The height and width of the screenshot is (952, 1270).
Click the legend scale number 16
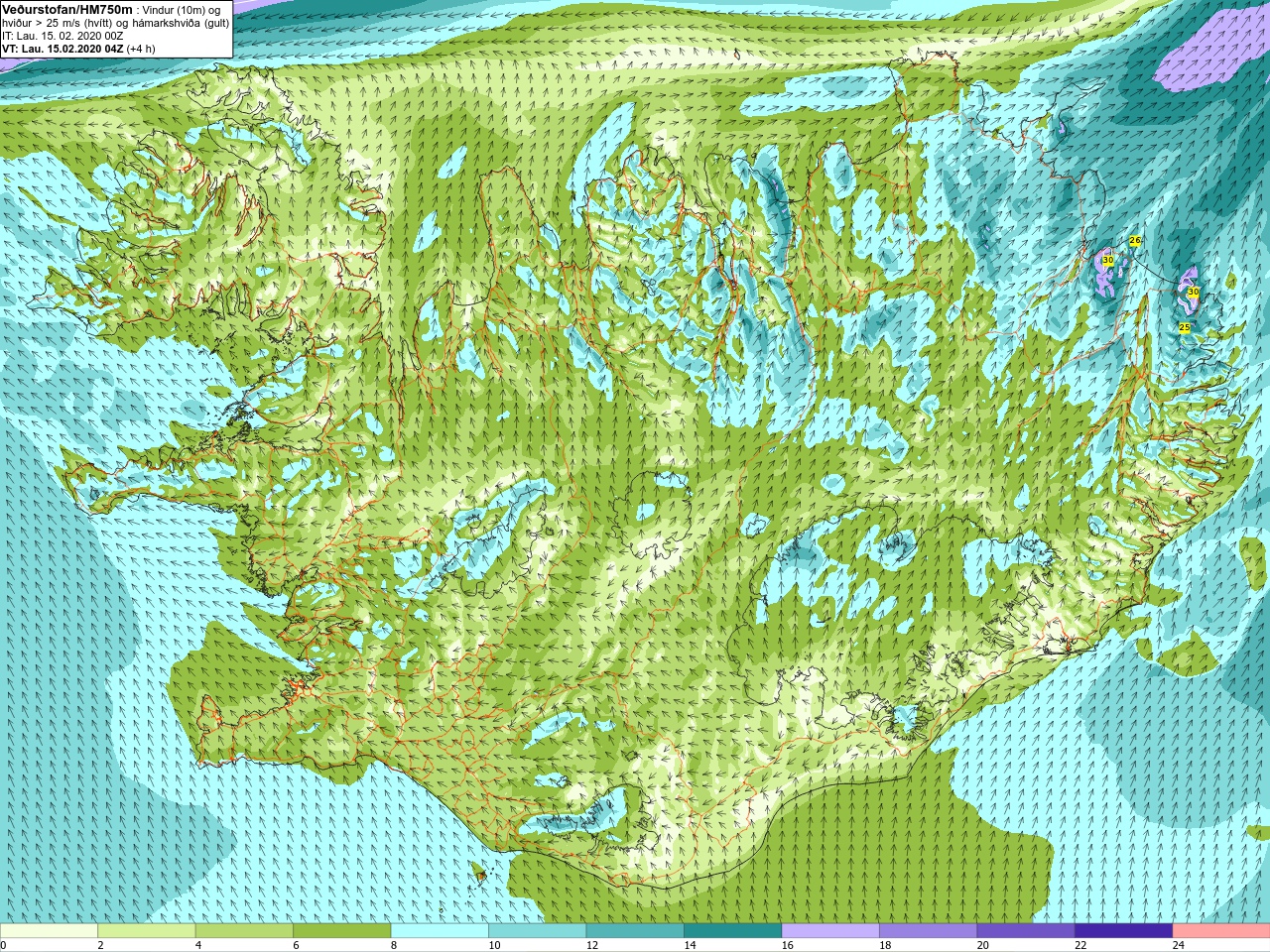tap(787, 945)
